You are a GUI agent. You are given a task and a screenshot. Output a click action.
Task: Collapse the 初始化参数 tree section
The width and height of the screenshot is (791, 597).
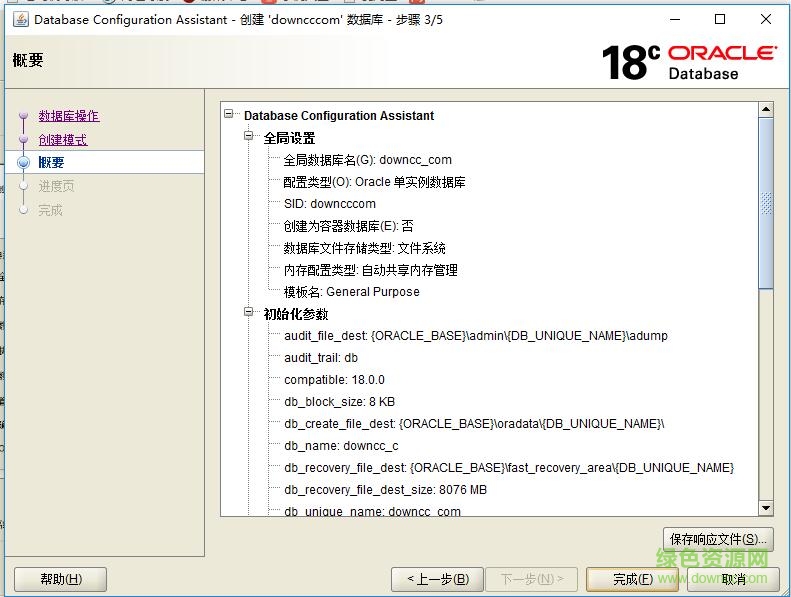click(x=249, y=313)
